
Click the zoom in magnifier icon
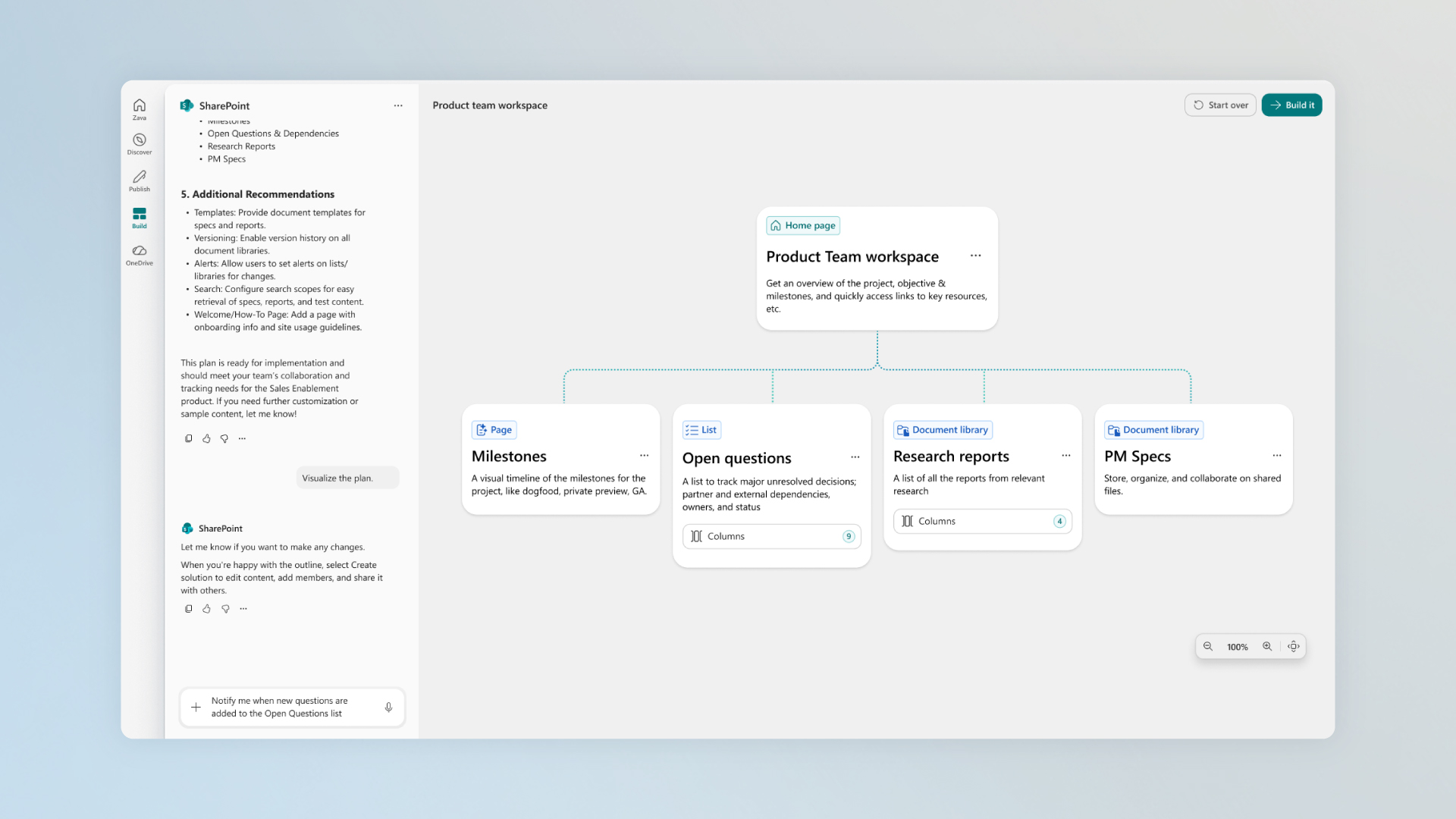pos(1266,646)
